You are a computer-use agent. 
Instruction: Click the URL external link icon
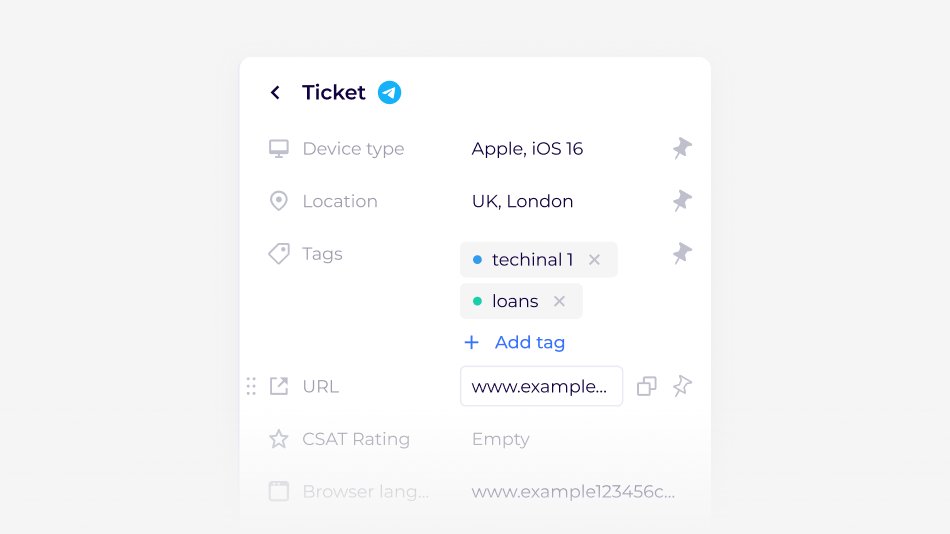pyautogui.click(x=279, y=386)
